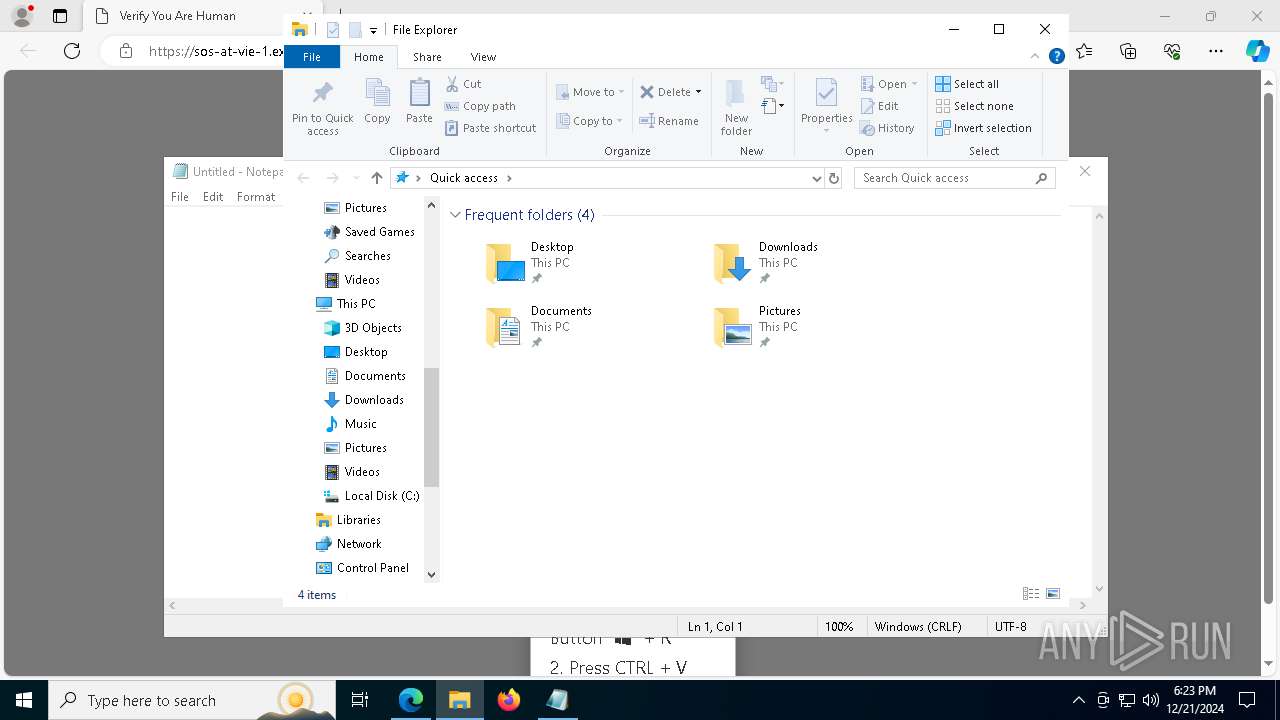Open the Recent locations dropdown arrow

355,178
